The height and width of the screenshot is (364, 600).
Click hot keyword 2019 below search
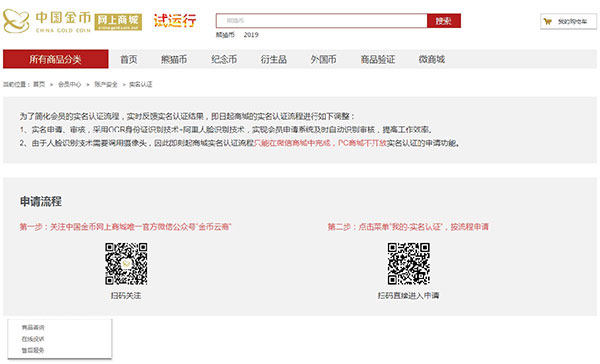251,35
